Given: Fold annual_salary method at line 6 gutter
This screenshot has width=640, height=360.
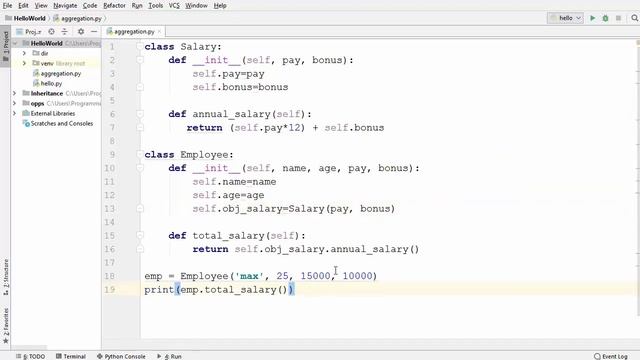Looking at the screenshot, I should pyautogui.click(x=140, y=114).
